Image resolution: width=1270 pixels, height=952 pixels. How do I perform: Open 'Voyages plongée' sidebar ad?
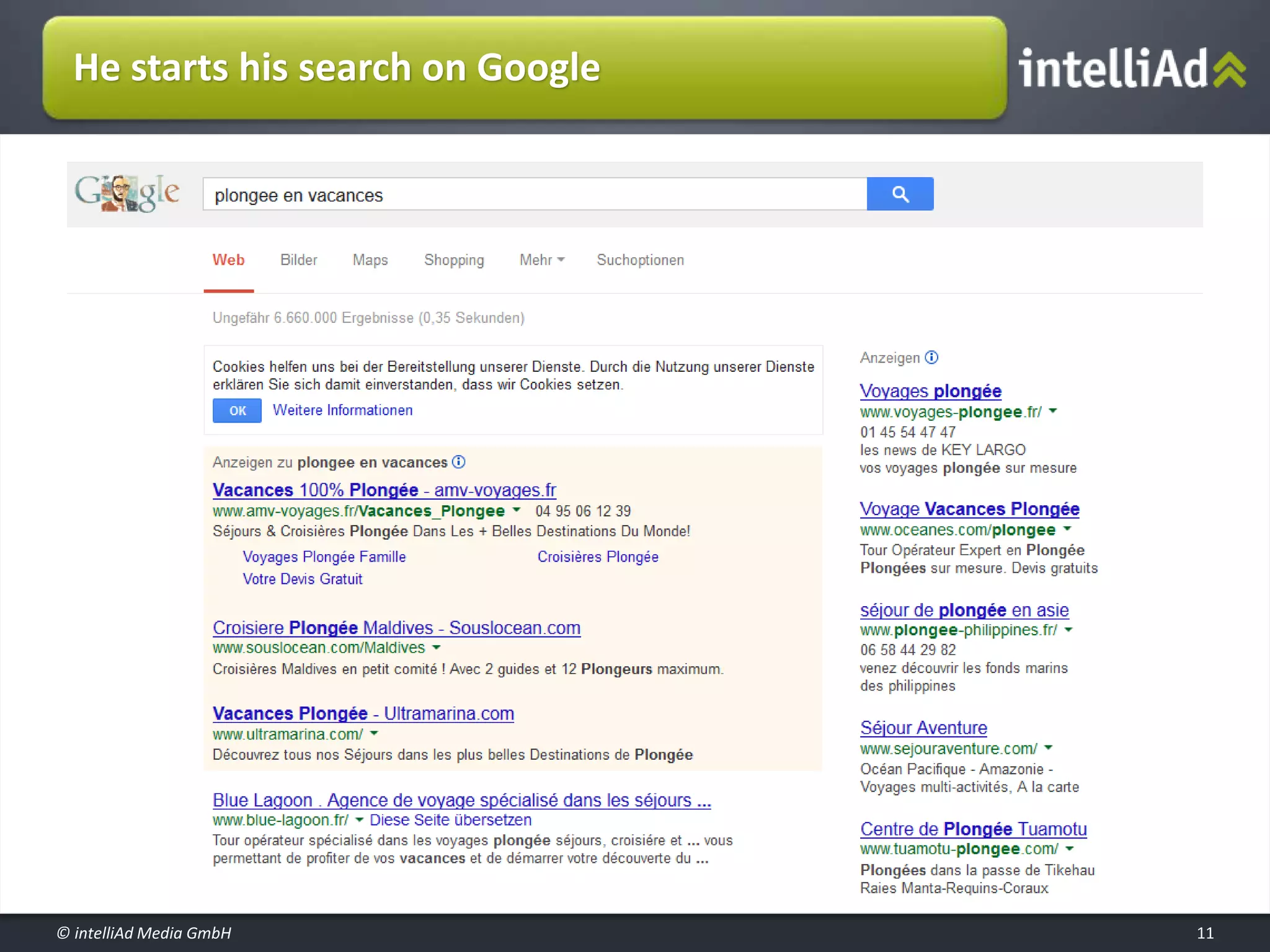(x=931, y=391)
